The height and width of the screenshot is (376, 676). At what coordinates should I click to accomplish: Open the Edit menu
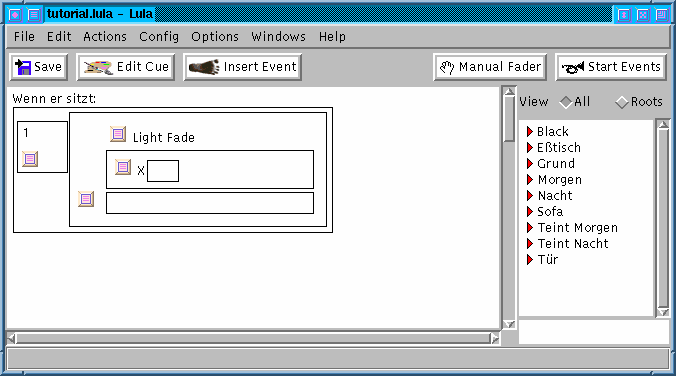59,37
